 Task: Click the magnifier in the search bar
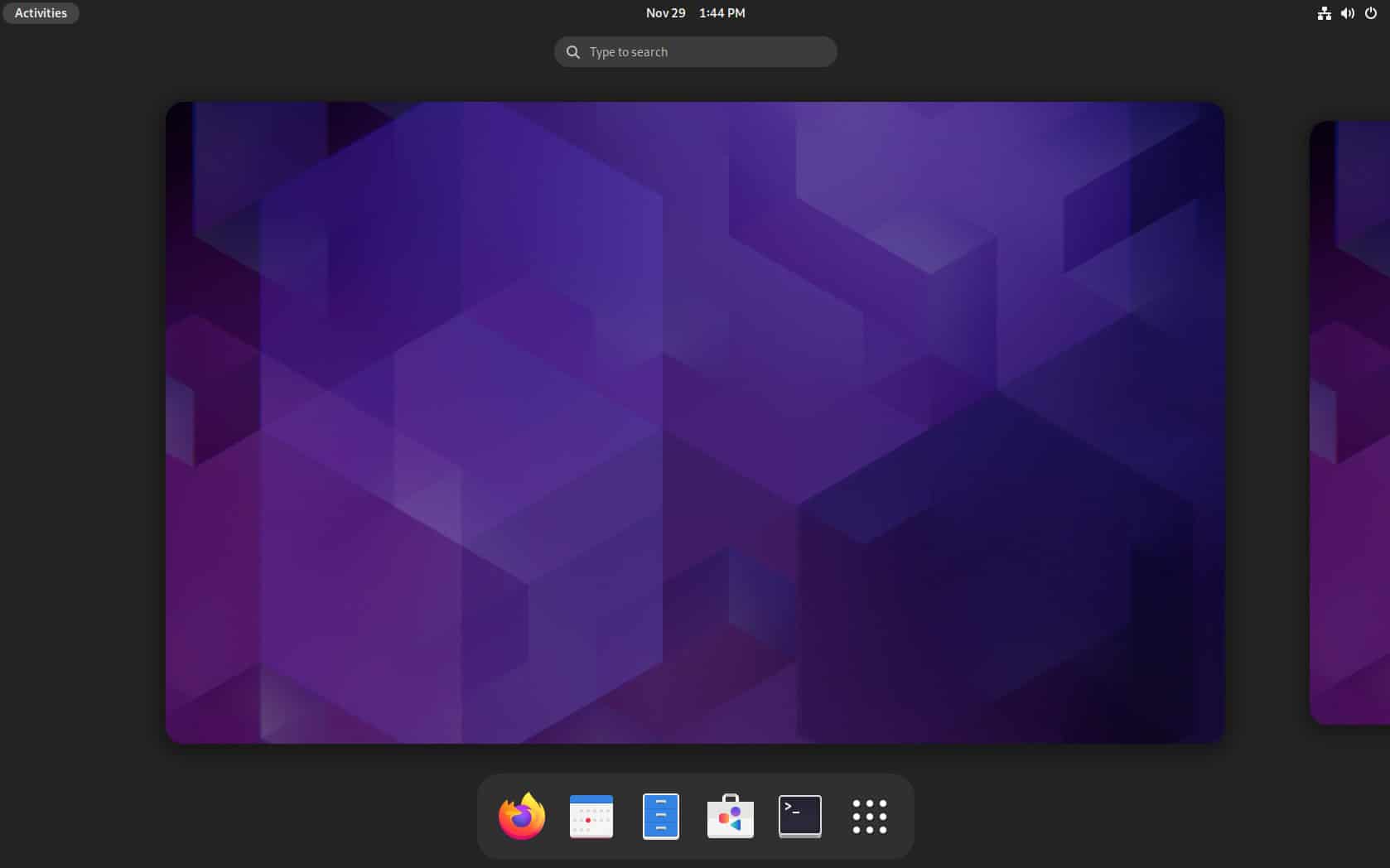pos(572,51)
